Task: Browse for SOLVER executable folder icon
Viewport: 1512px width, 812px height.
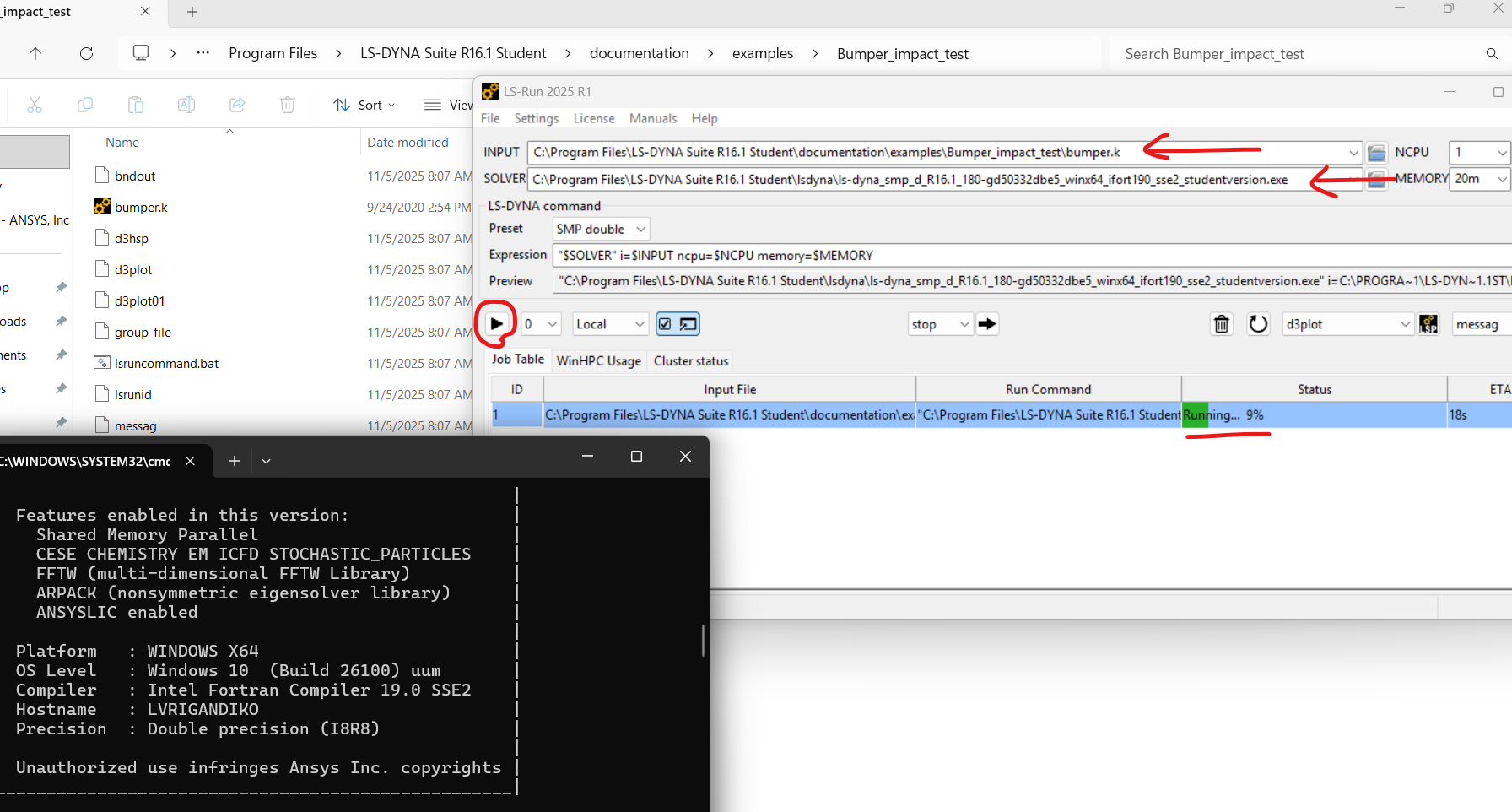Action: [1377, 179]
